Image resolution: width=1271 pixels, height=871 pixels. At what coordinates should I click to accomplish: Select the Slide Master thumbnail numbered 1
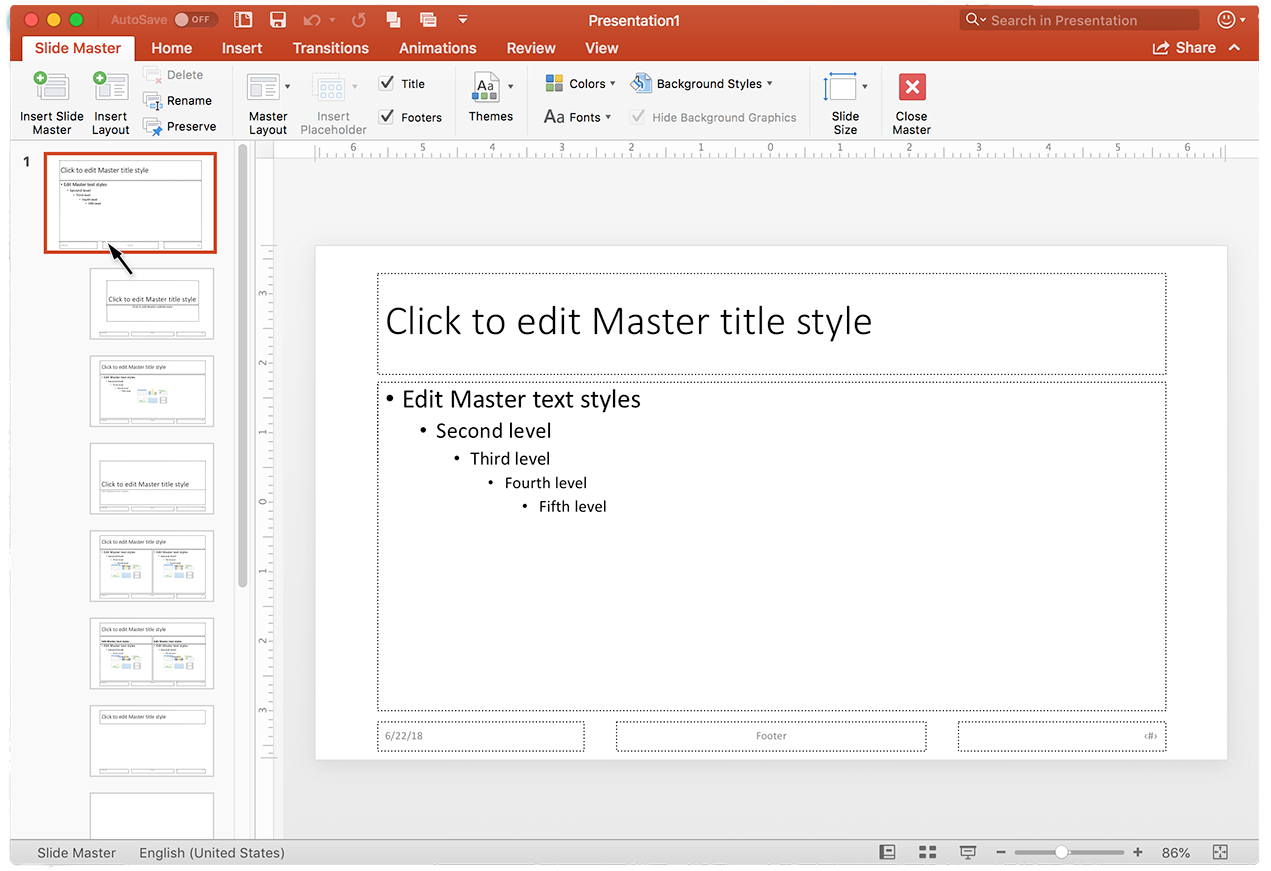(x=130, y=203)
